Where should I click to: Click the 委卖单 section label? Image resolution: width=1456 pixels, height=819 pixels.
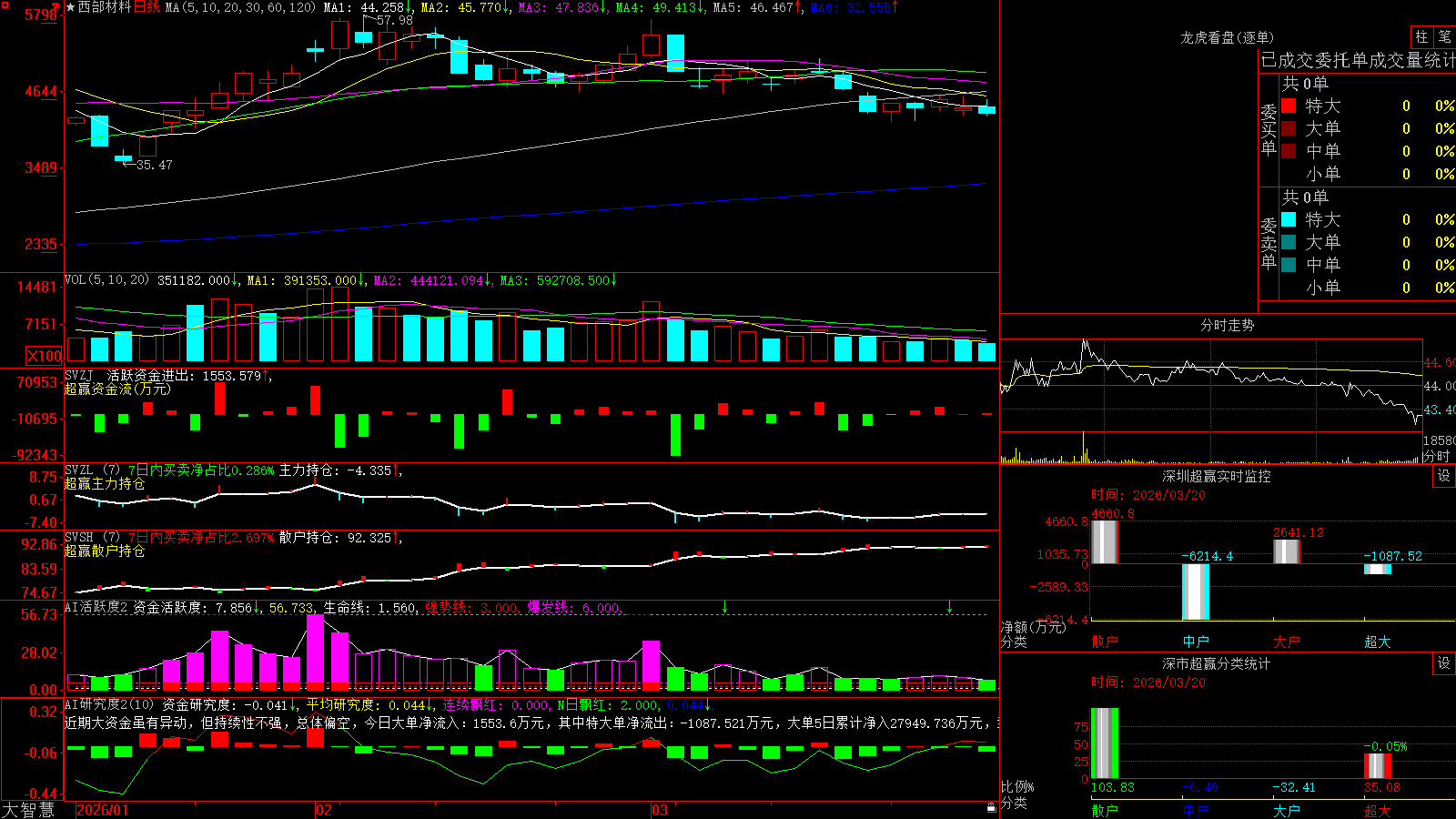(1269, 243)
